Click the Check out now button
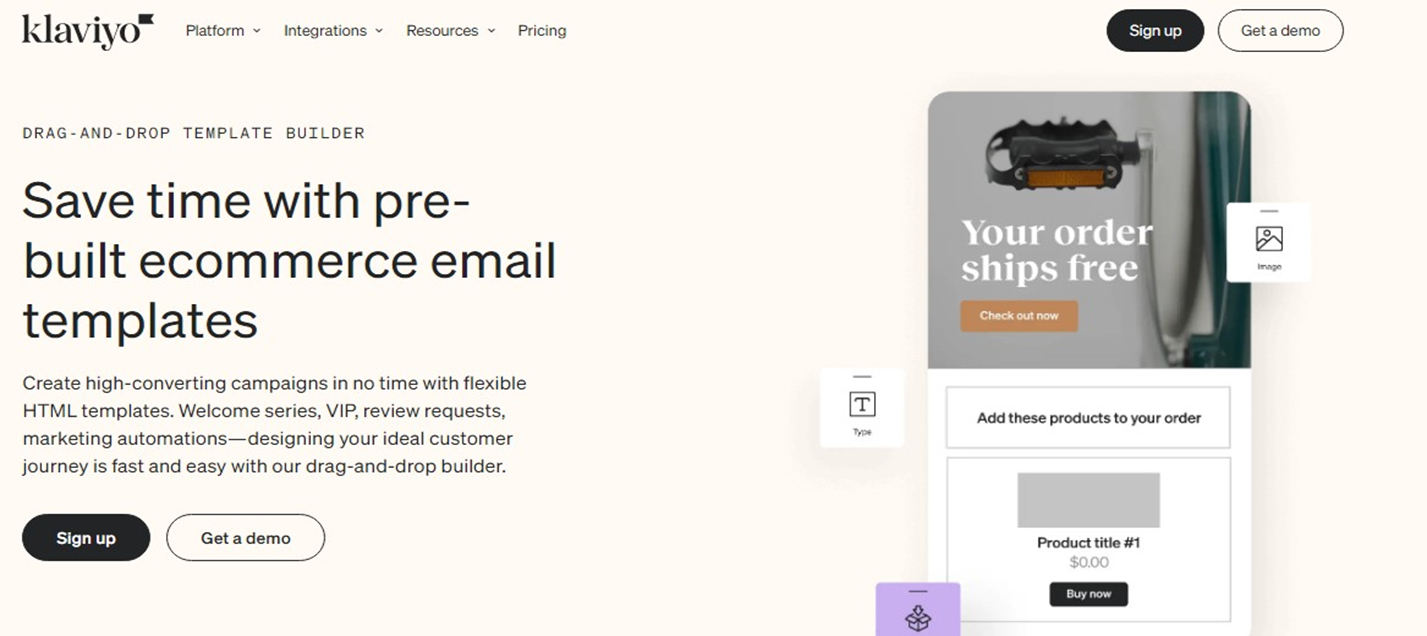 point(1019,315)
